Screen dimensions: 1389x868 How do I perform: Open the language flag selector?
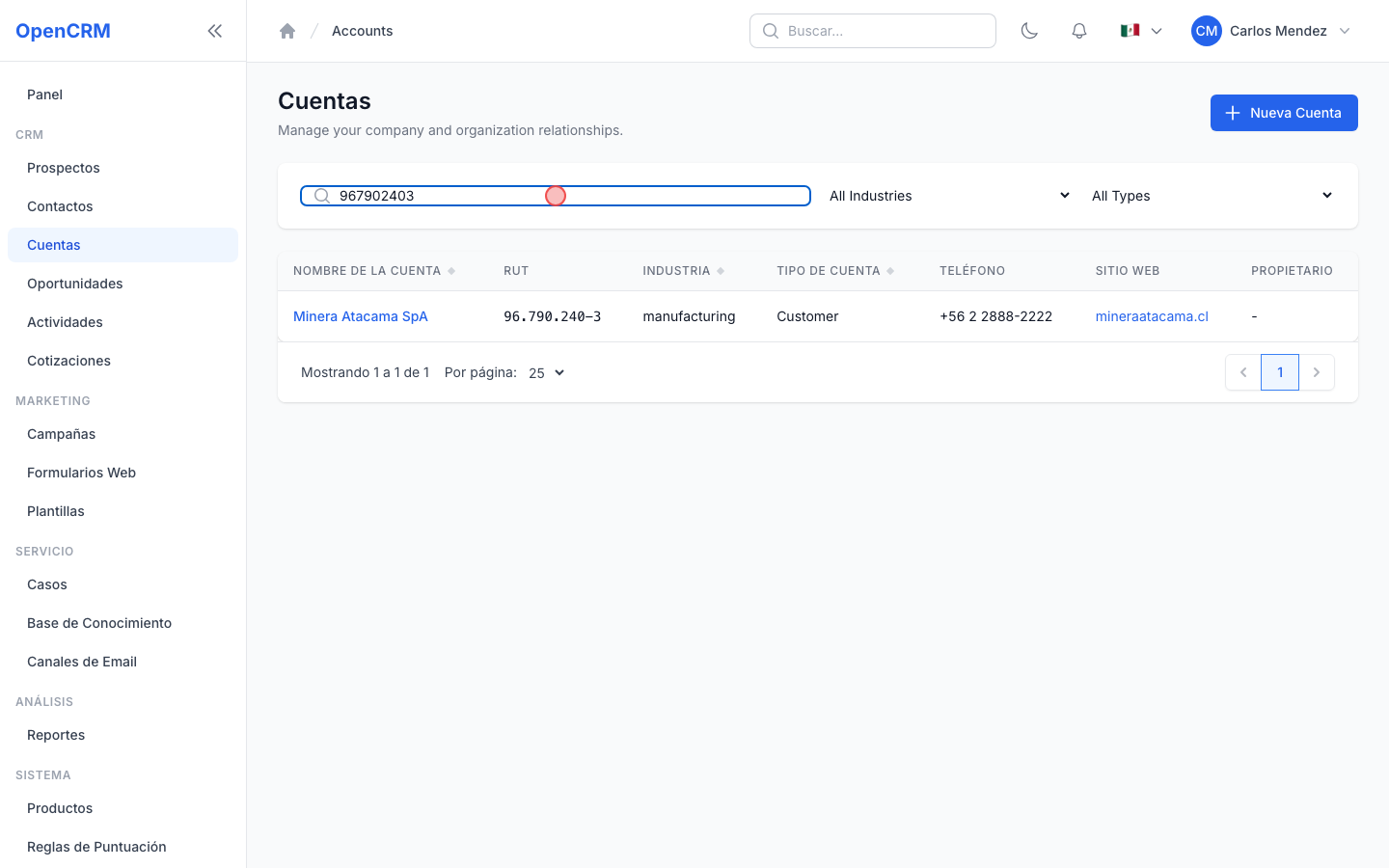click(x=1141, y=31)
